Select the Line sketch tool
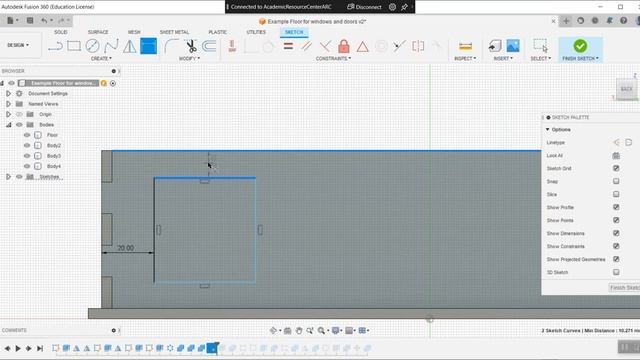Screen dimensions: 640x360 coord(55,46)
